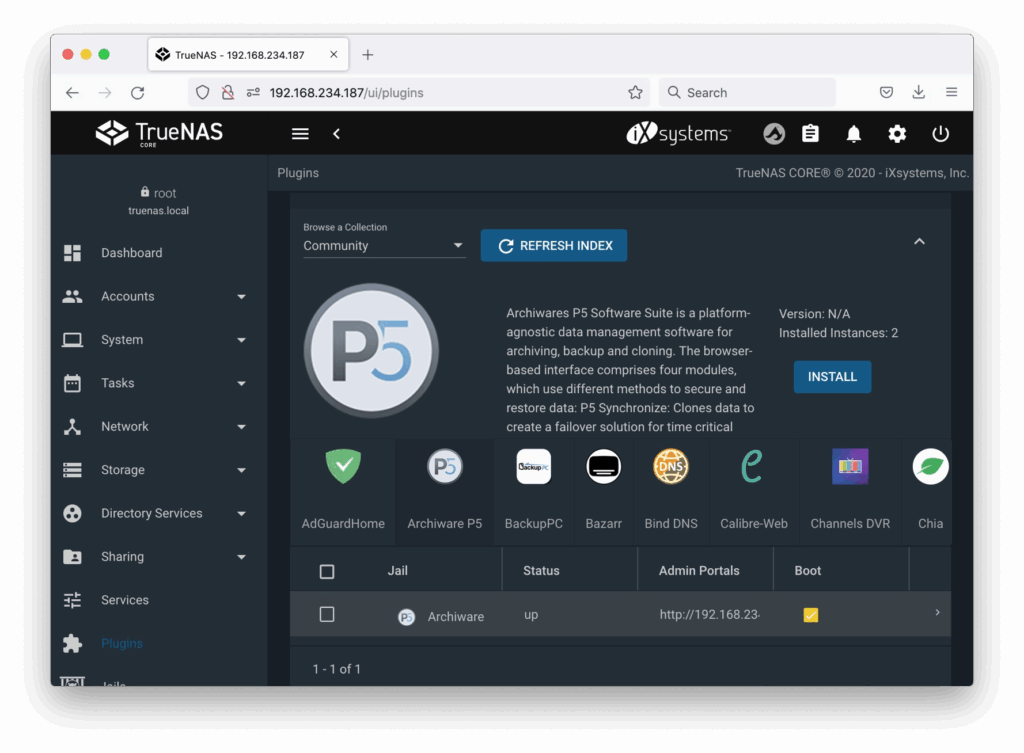
Task: Open the settings gear icon
Action: 897,134
